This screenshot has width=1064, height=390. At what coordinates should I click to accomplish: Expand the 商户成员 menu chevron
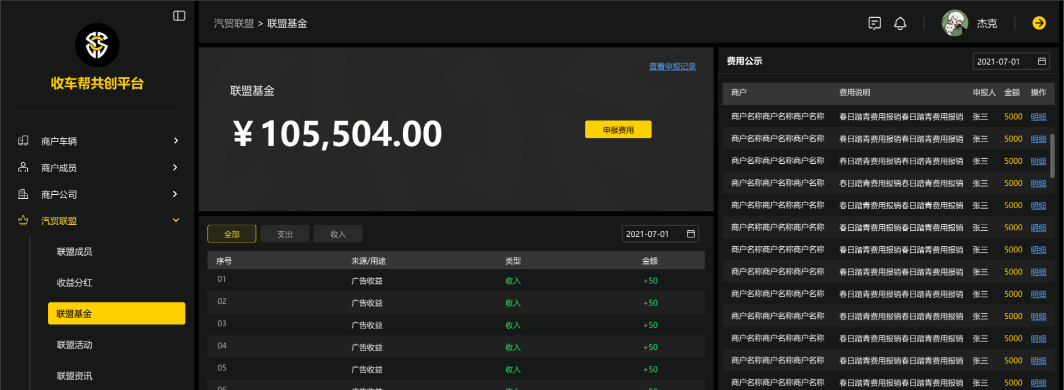(x=176, y=168)
